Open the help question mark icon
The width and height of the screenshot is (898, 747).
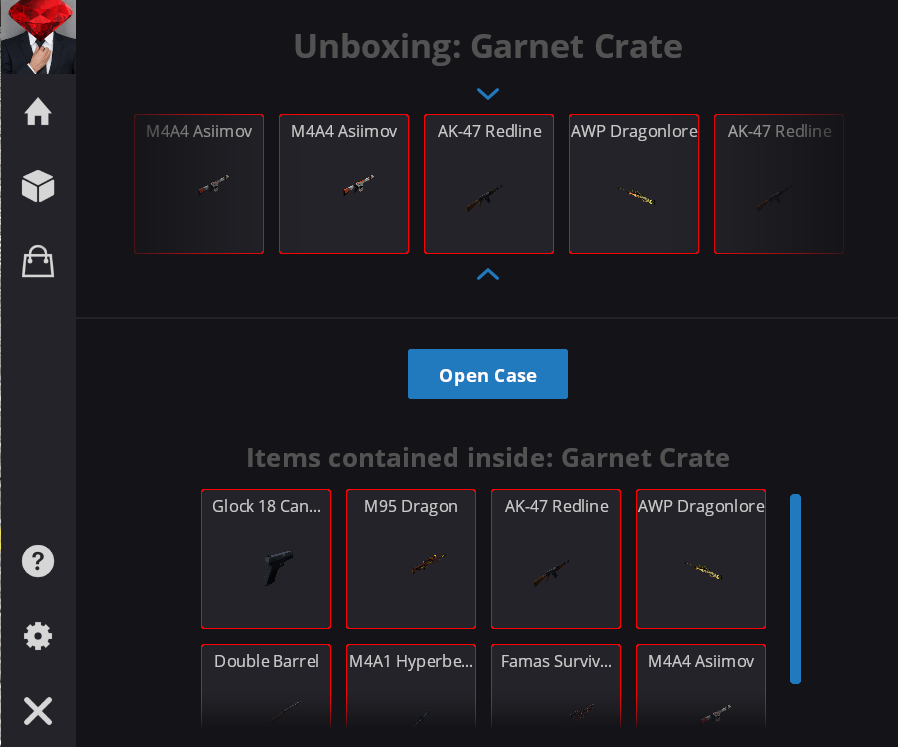[38, 561]
